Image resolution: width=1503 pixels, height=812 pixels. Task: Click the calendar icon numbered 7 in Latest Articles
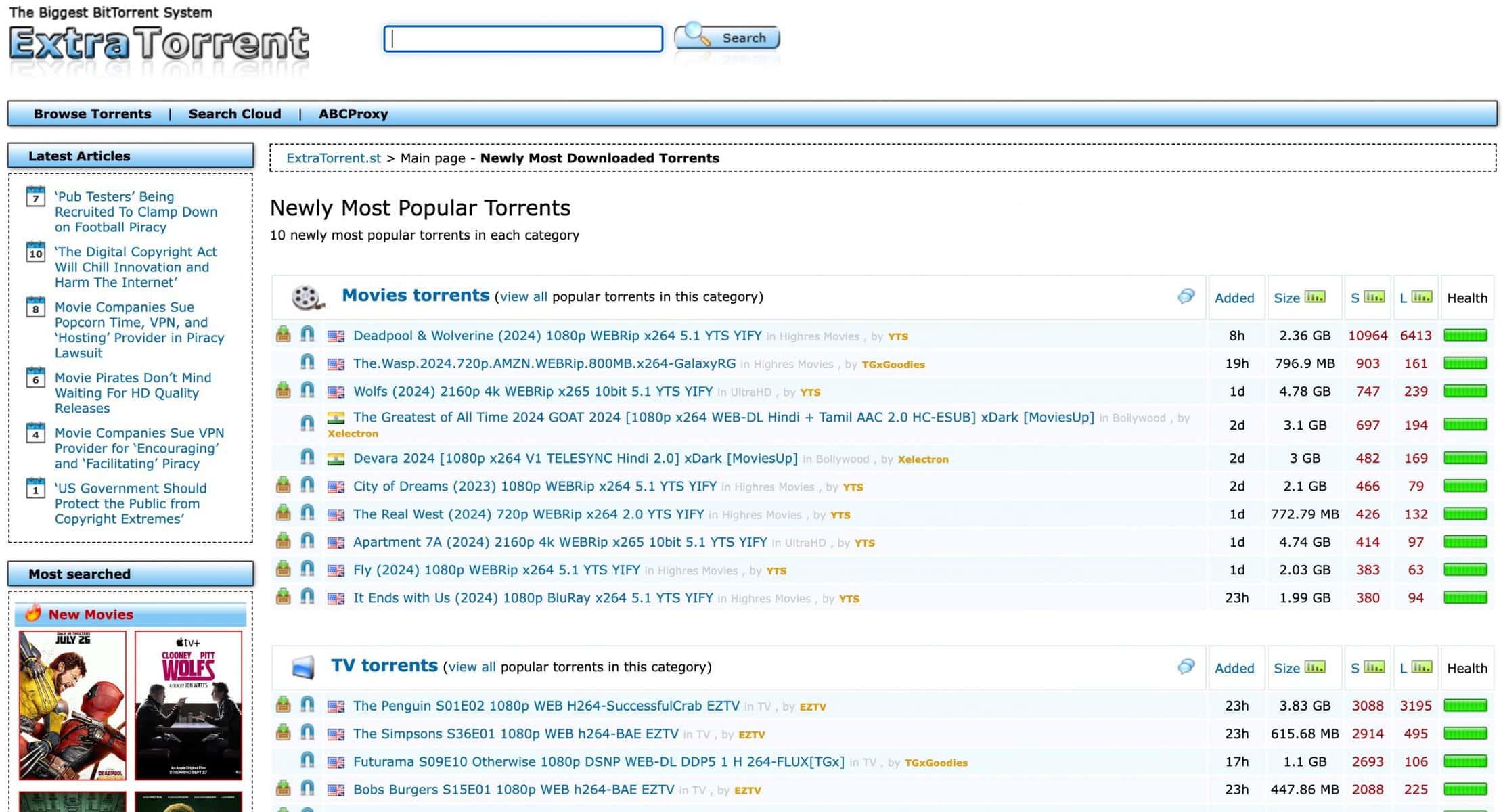click(35, 196)
